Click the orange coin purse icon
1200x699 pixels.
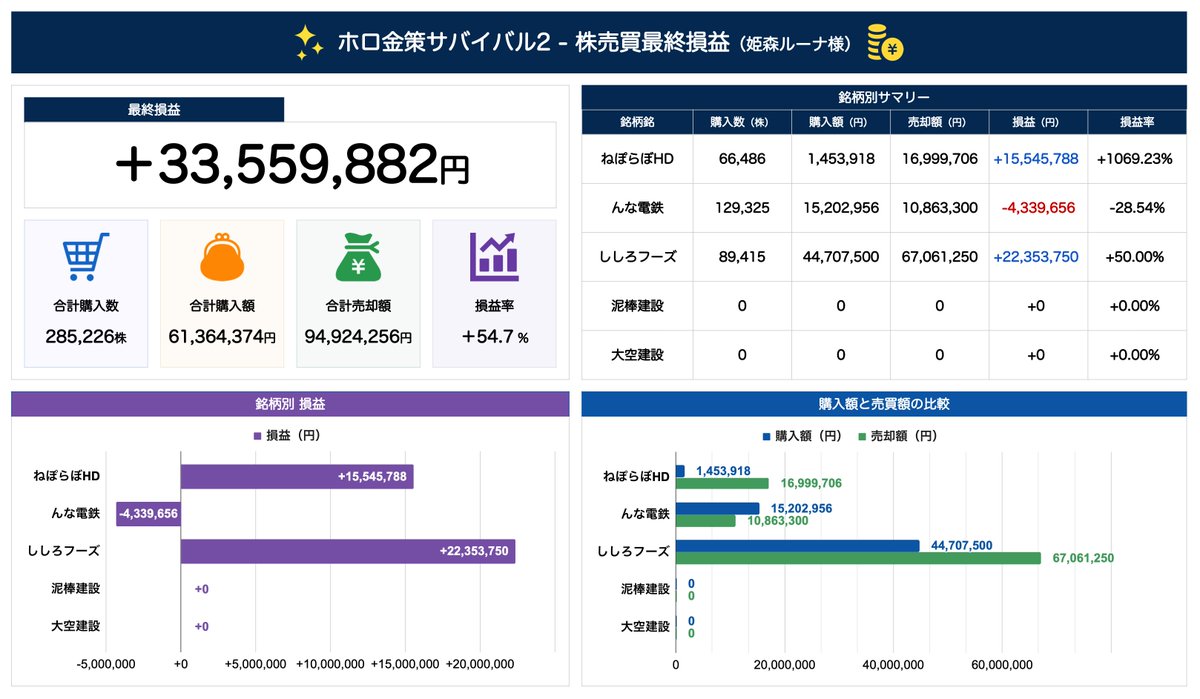coord(222,257)
